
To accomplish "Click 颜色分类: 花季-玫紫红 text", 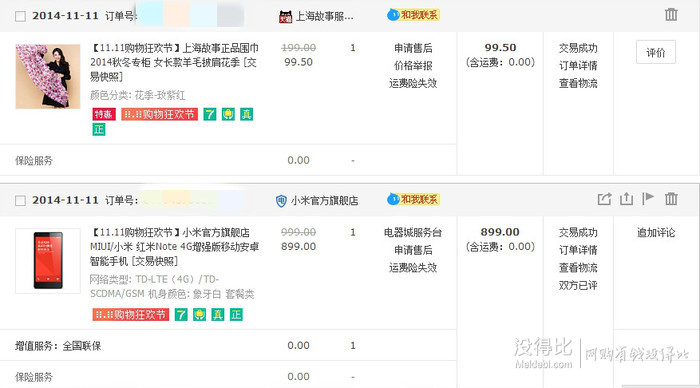I will click(138, 95).
